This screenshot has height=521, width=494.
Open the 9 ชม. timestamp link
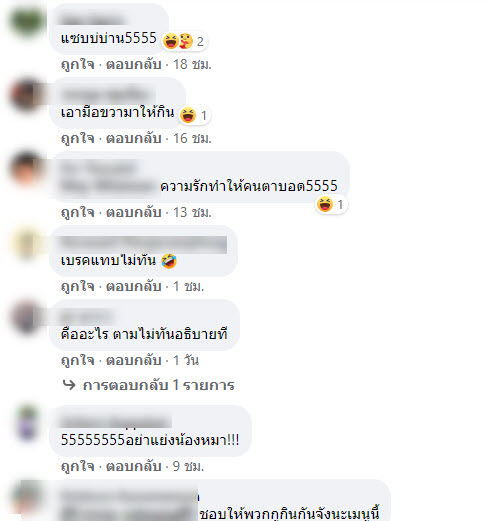(x=188, y=466)
